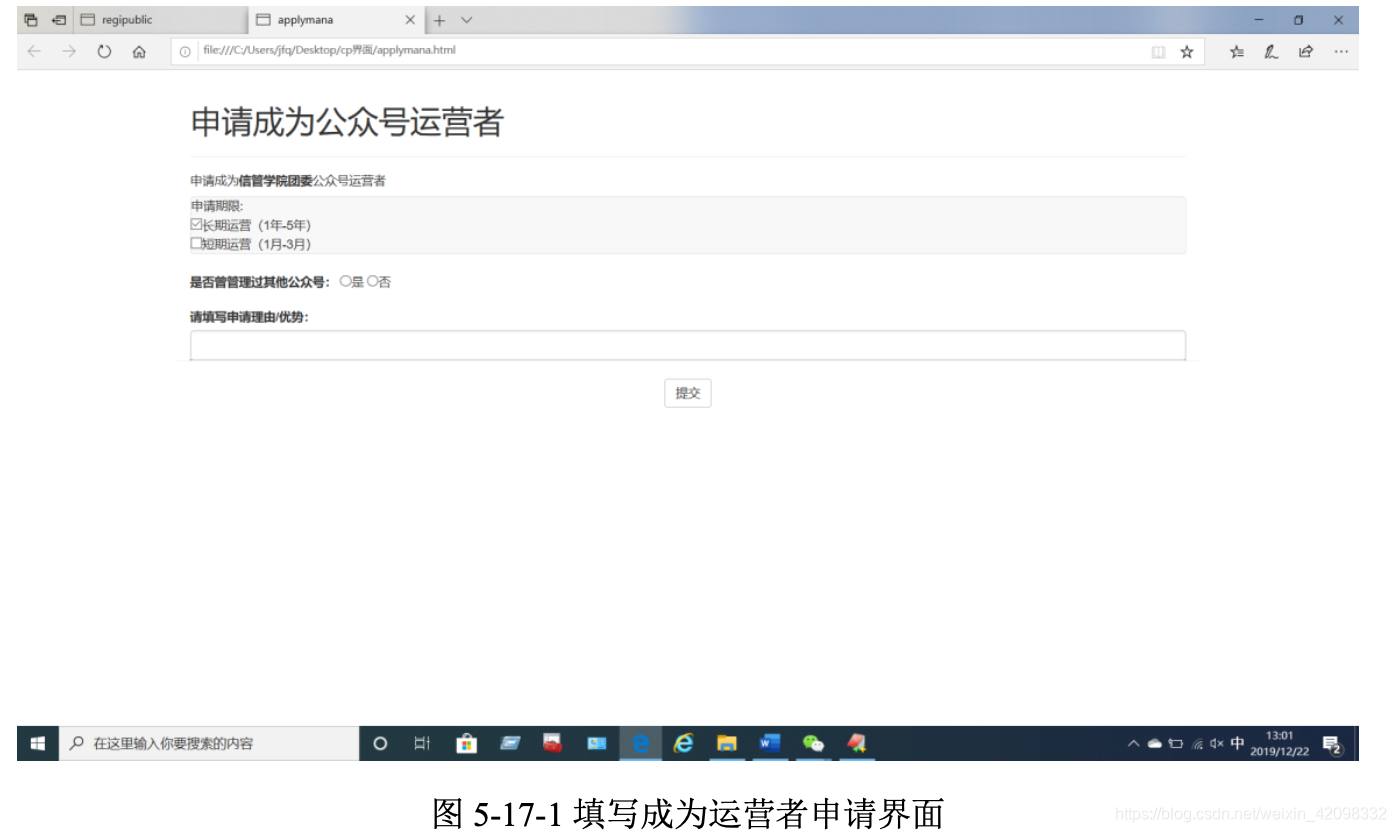Expand the tab previews chevron
The height and width of the screenshot is (832, 1396).
pyautogui.click(x=466, y=20)
